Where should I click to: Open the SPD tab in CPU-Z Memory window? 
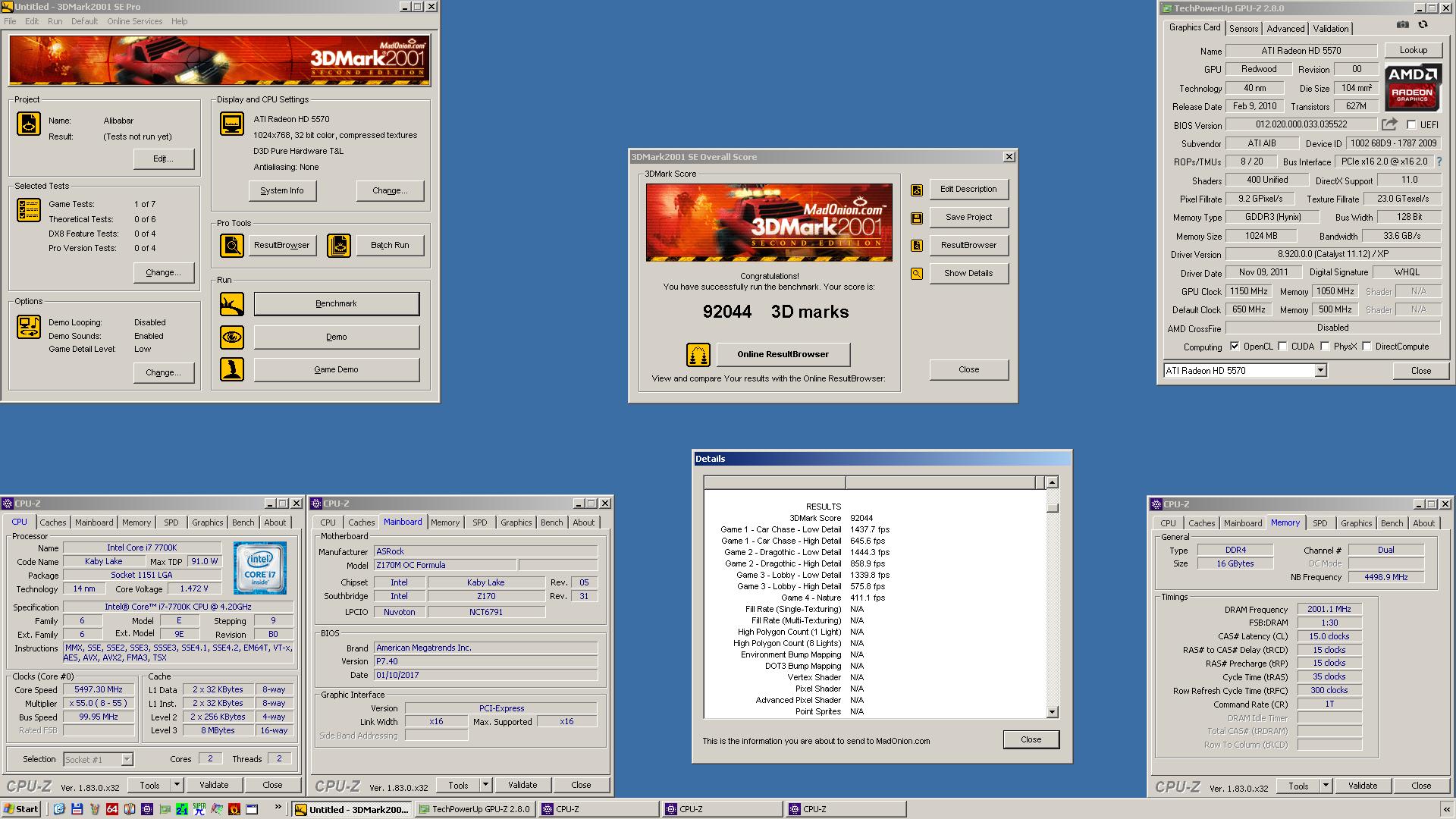click(1320, 523)
